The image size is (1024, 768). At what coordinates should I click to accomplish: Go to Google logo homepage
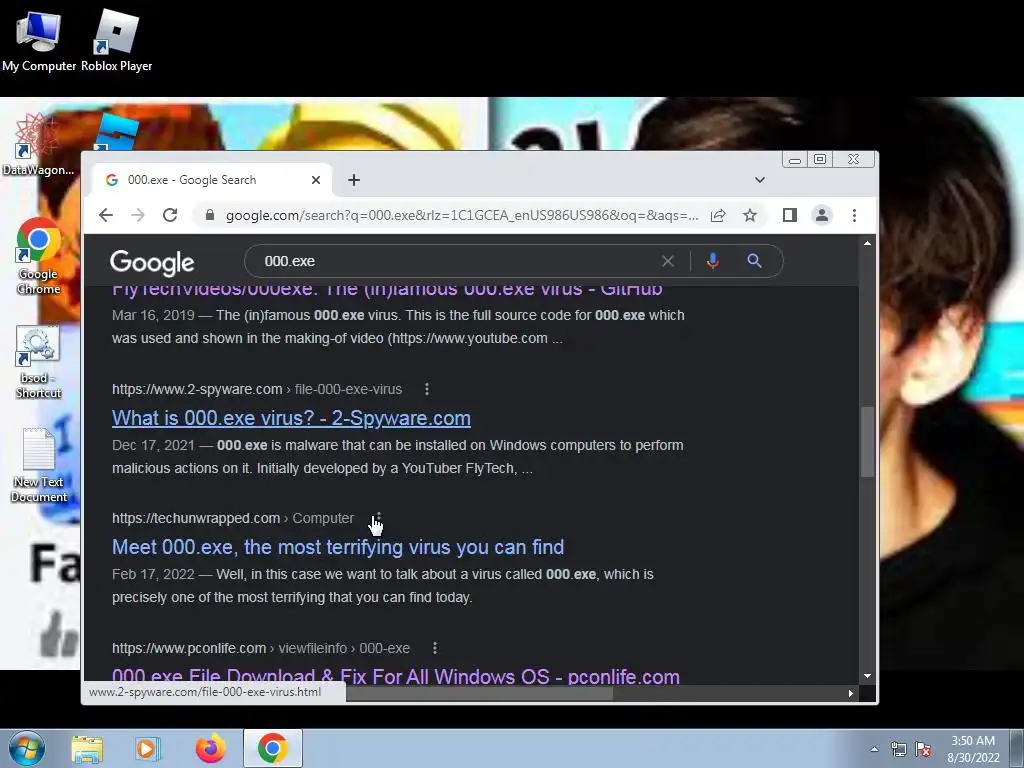click(152, 263)
